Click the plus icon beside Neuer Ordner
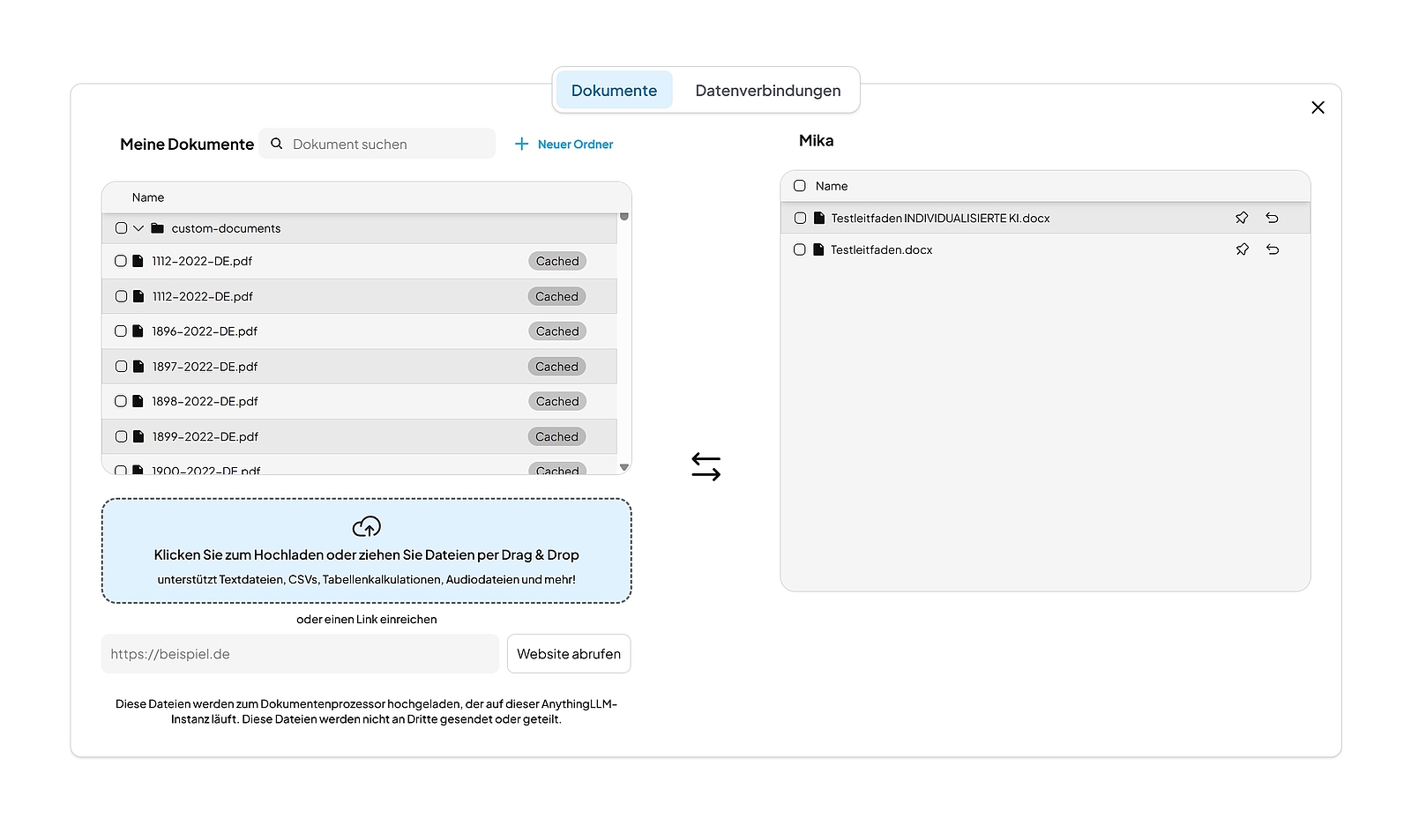The width and height of the screenshot is (1411, 840). 521,144
